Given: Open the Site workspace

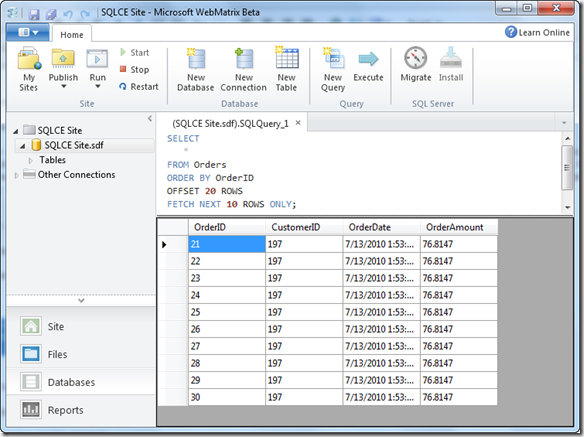Looking at the screenshot, I should click(x=81, y=326).
